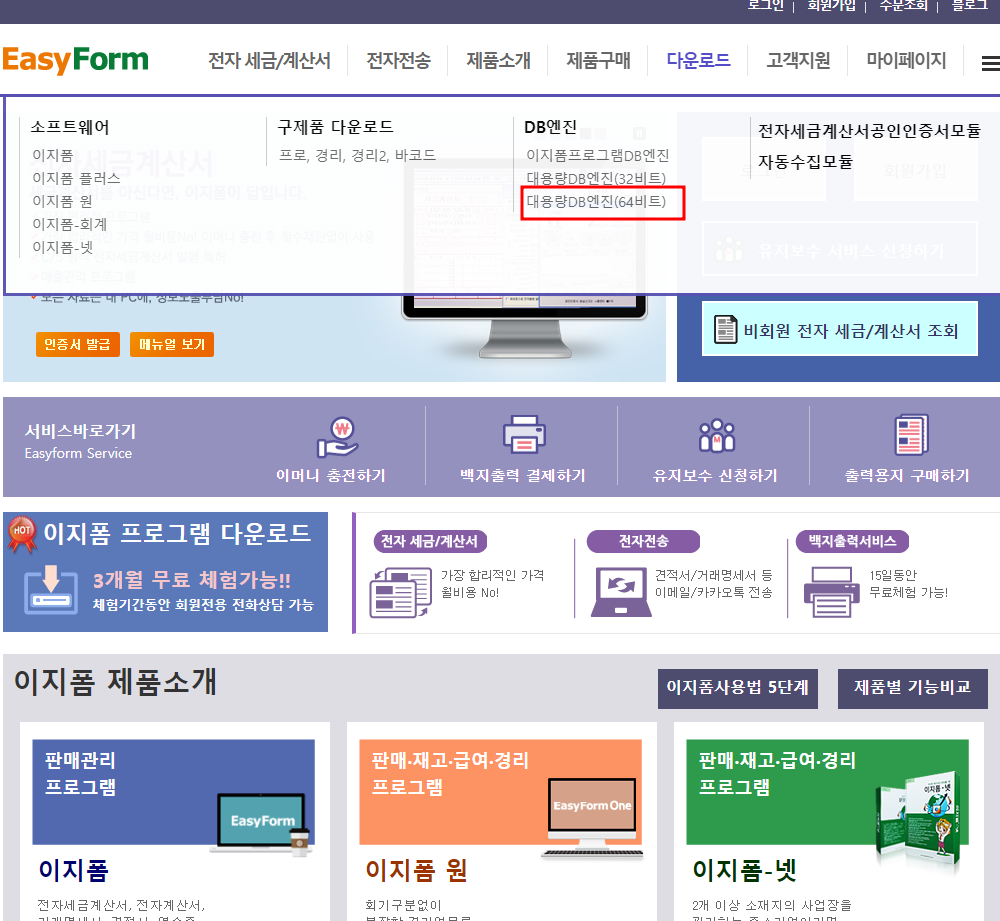Click the 백지출력서비스 printer icon

830,593
